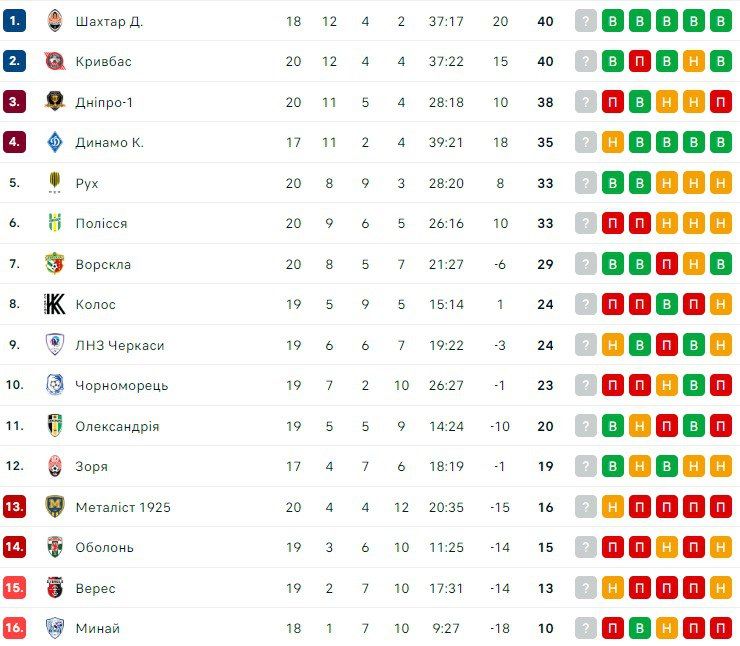This screenshot has width=740, height=646.
Task: Open the Полісся team page link
Action: (101, 223)
